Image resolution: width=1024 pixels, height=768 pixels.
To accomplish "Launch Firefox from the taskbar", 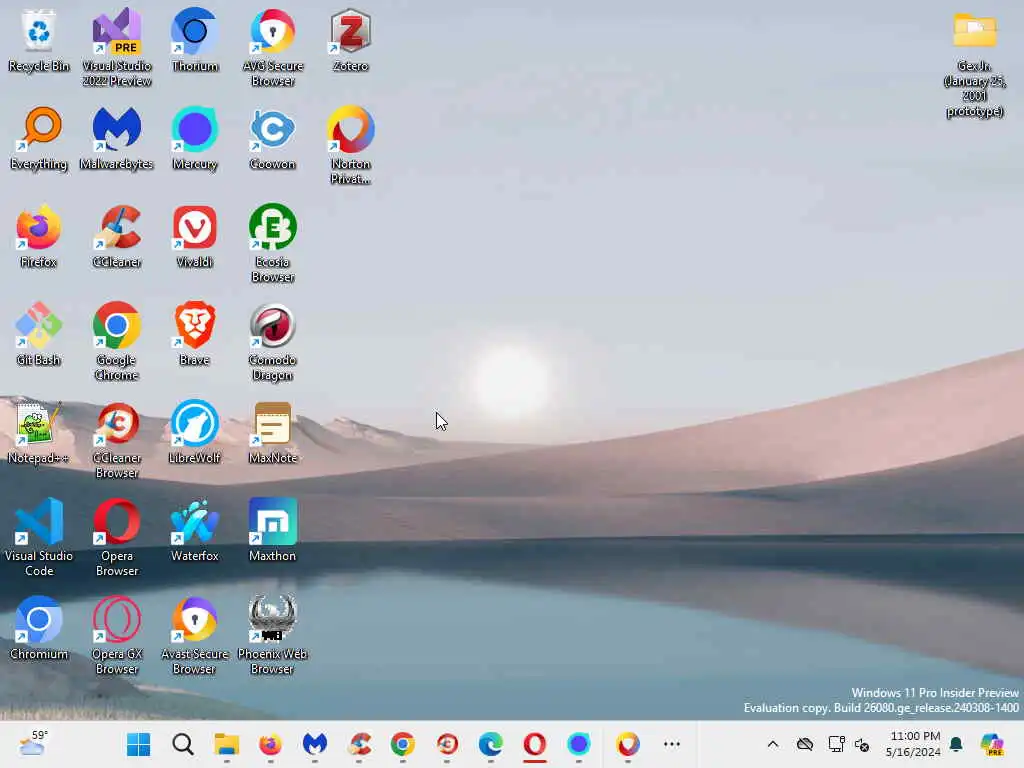I will pyautogui.click(x=270, y=744).
